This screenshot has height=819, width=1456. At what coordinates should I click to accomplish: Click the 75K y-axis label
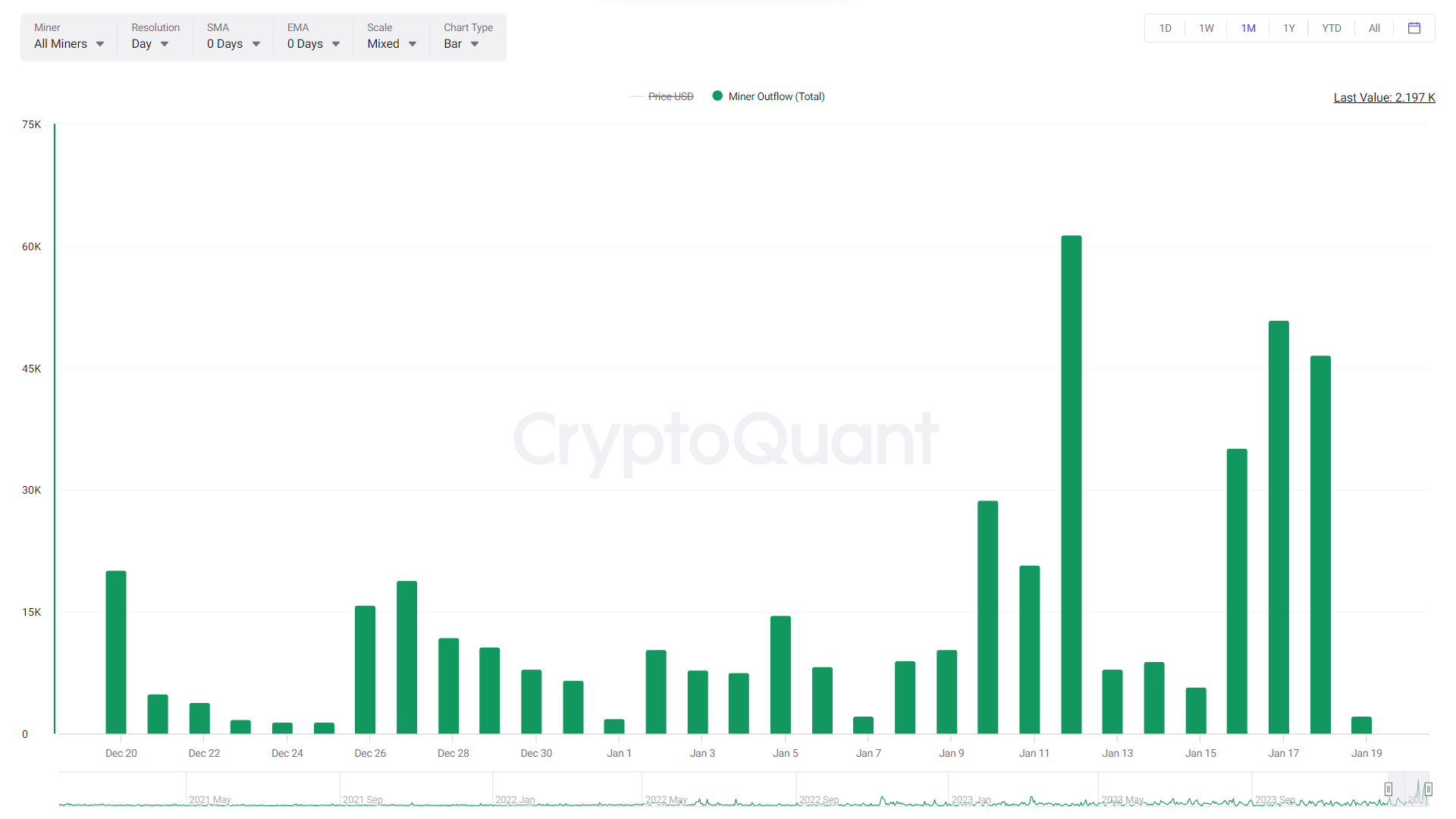[x=32, y=124]
